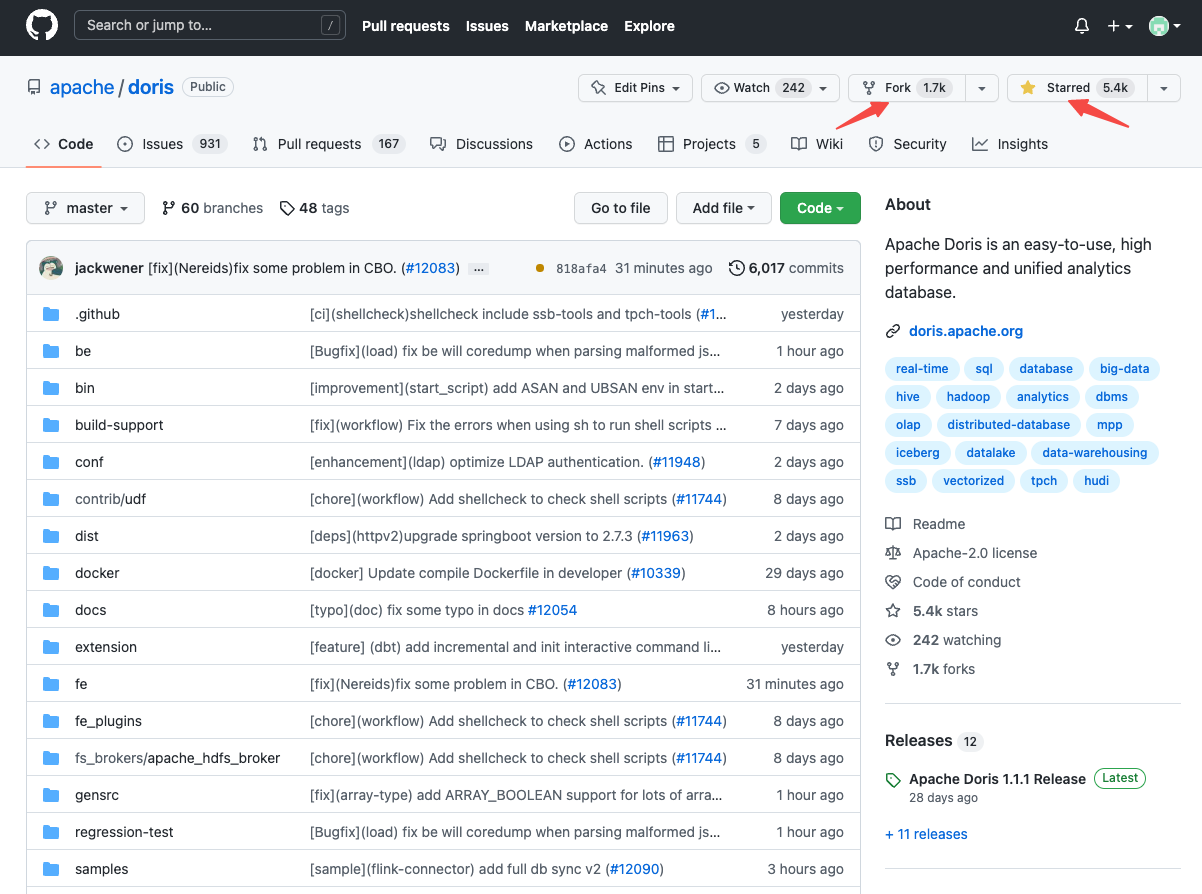Go to Marketplace
This screenshot has height=894, width=1202.
566,26
